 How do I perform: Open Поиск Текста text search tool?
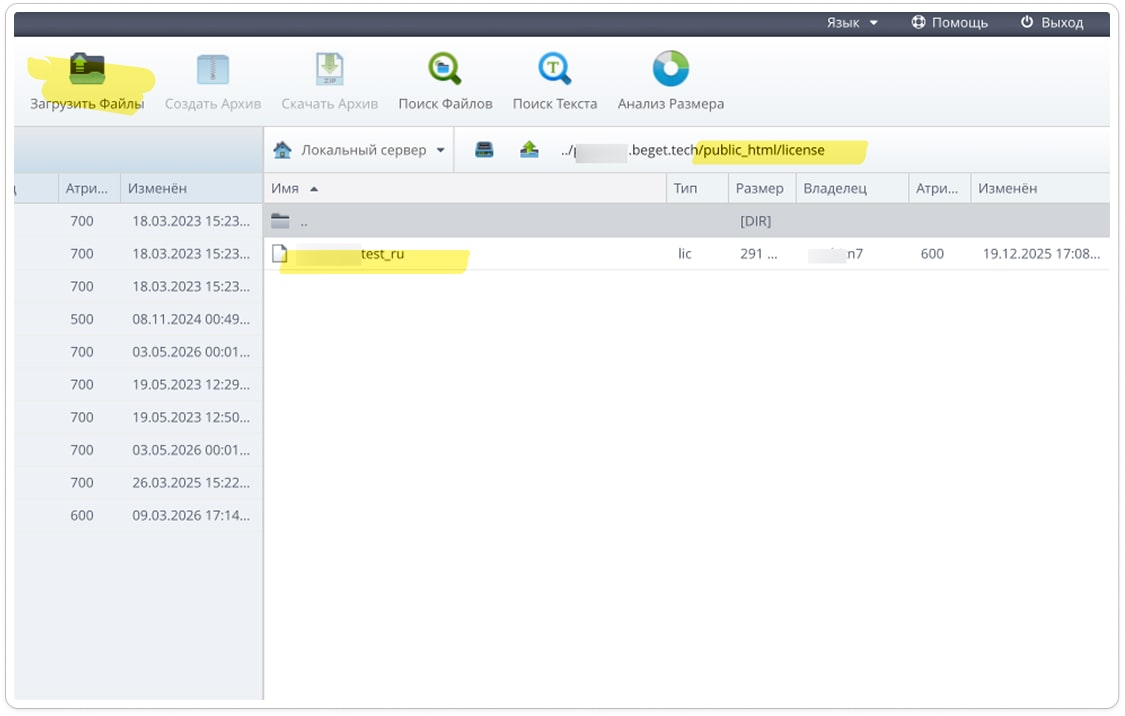click(555, 69)
